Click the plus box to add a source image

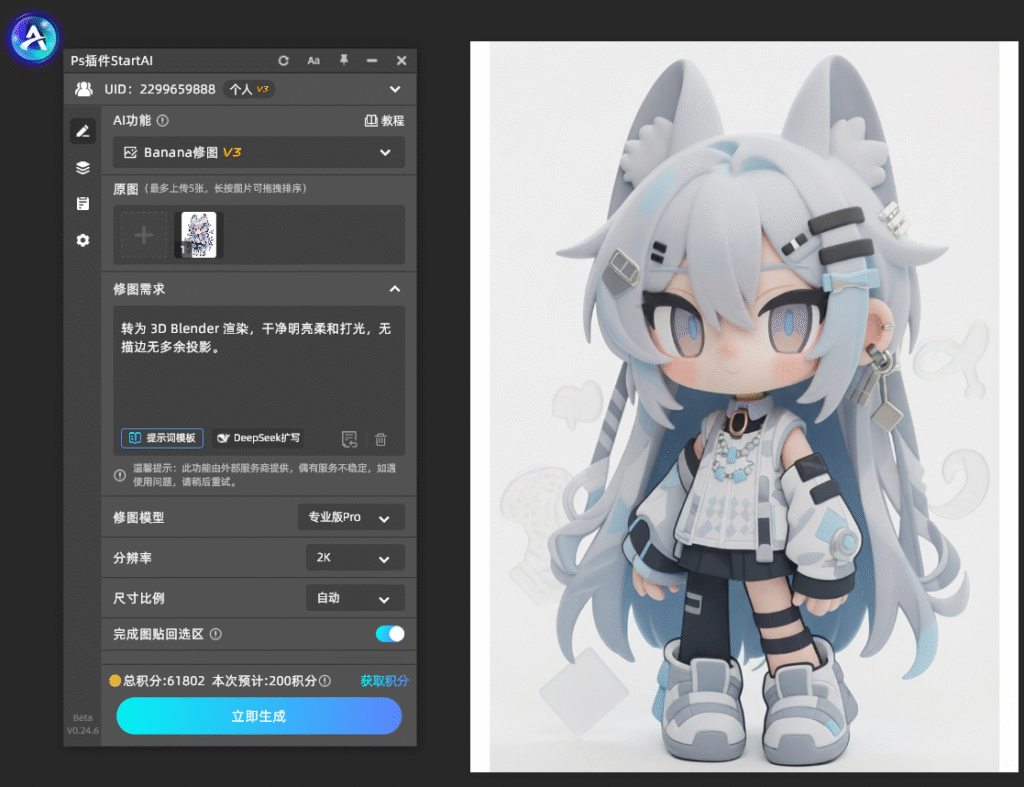pos(144,235)
